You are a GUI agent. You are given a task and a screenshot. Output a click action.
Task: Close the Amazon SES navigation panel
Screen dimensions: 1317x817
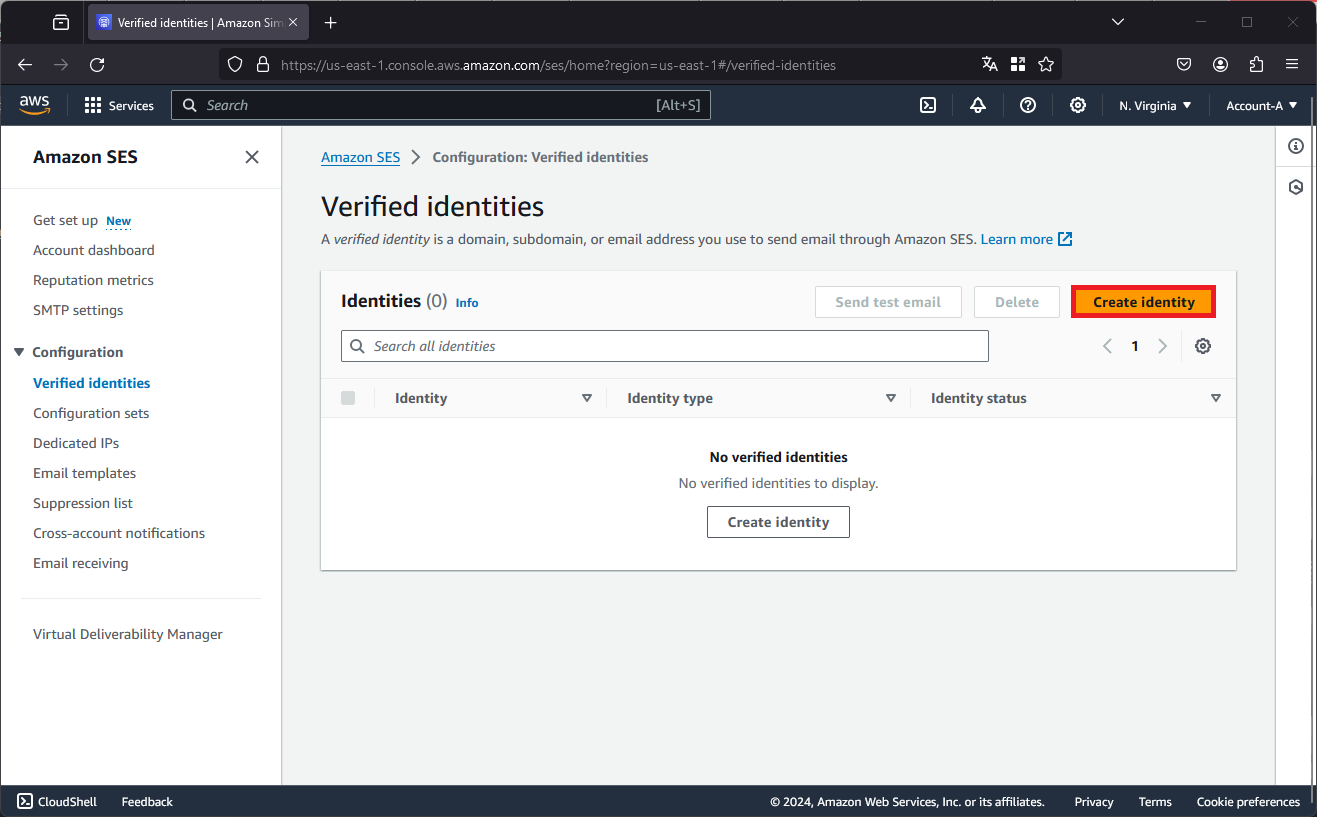click(252, 157)
